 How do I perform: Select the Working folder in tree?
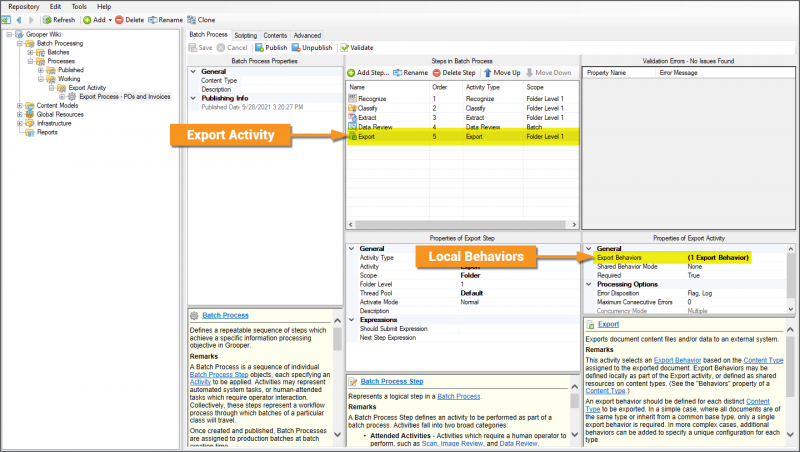[69, 79]
